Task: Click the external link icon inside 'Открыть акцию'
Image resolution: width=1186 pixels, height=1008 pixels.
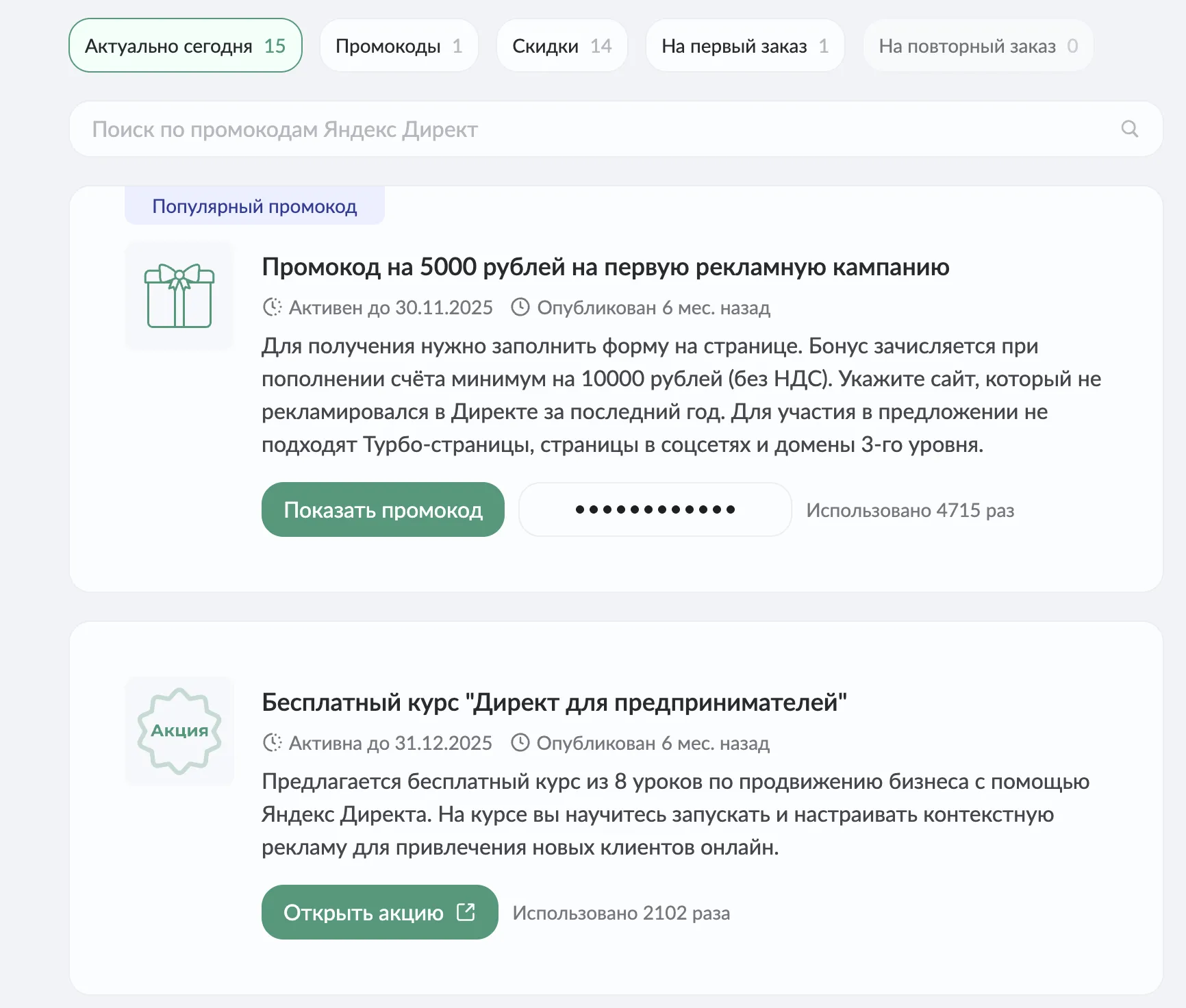Action: point(466,911)
